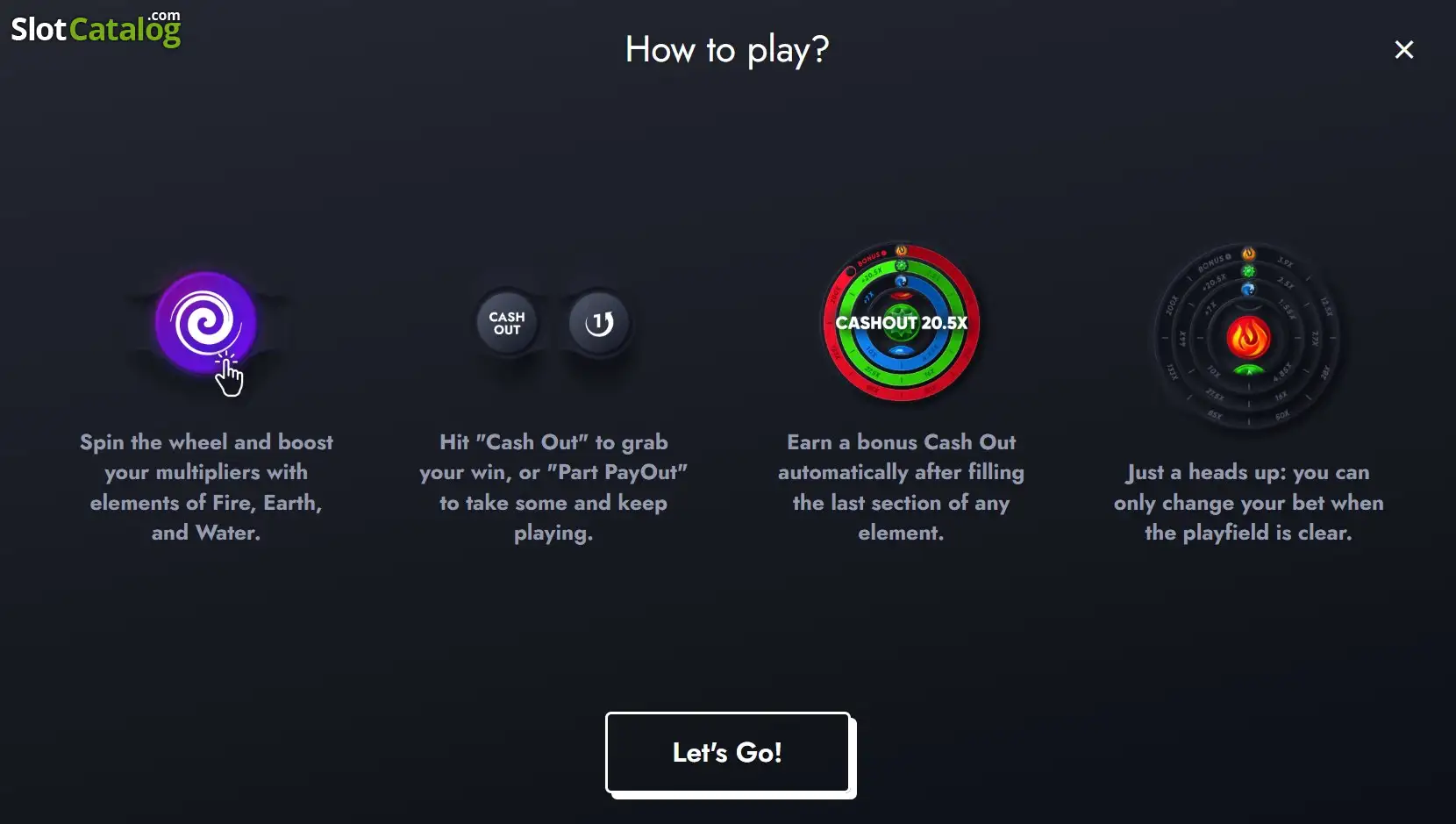1456x824 pixels.
Task: Click the Part PayOut circular arrow icon
Action: [599, 323]
